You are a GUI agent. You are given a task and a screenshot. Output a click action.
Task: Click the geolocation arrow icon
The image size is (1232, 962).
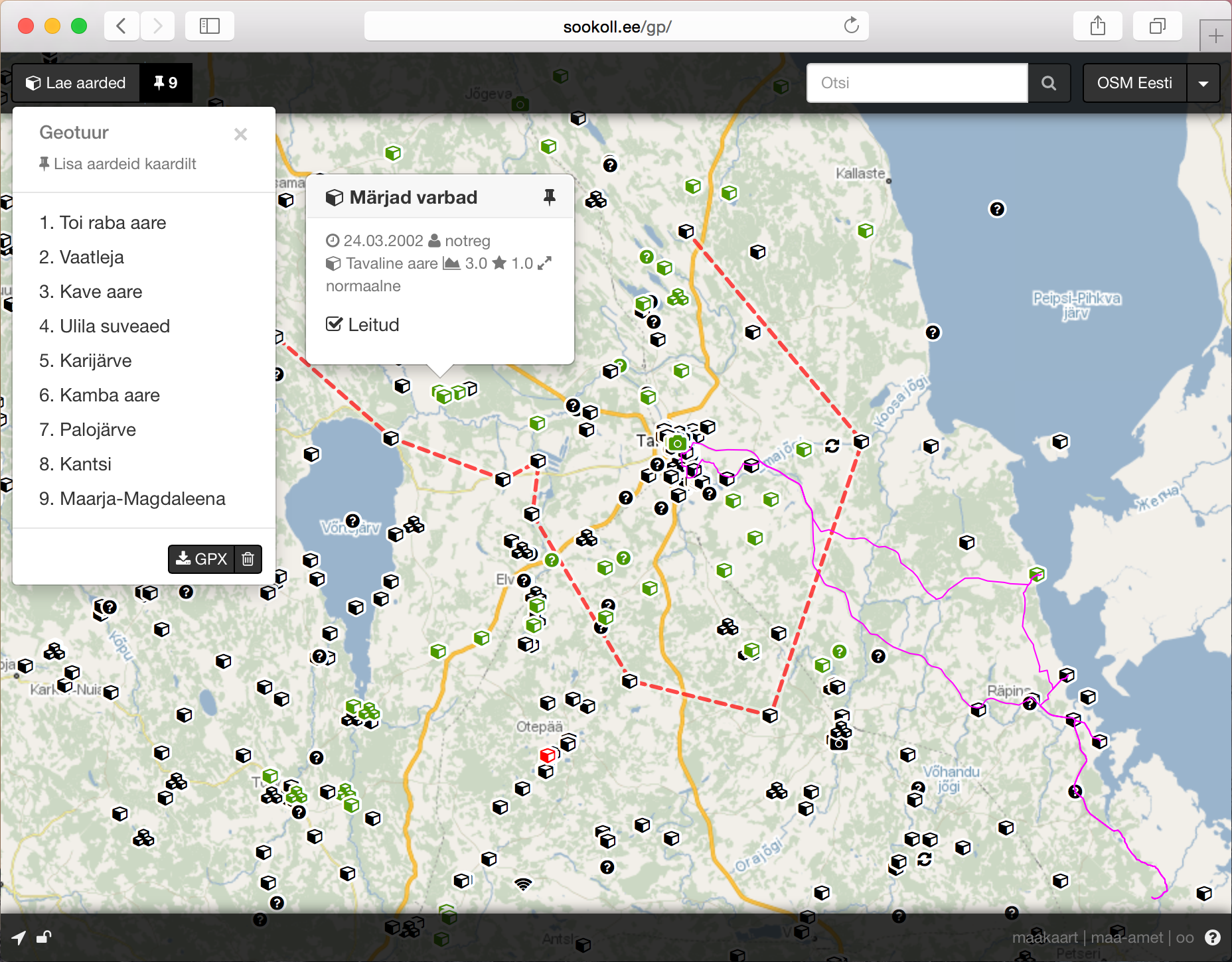pyautogui.click(x=19, y=937)
